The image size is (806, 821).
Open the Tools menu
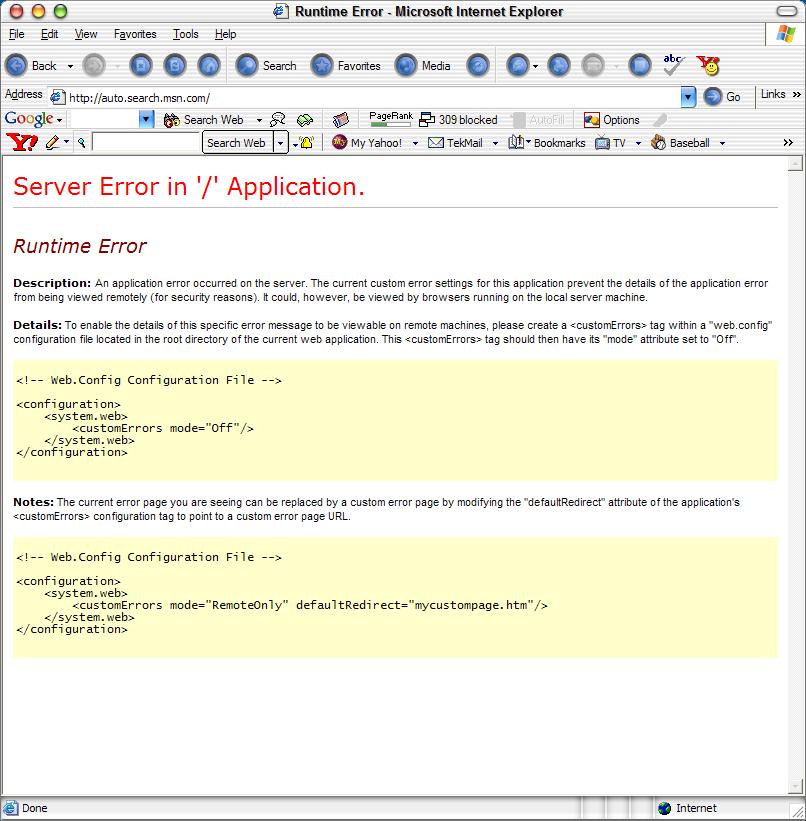186,34
